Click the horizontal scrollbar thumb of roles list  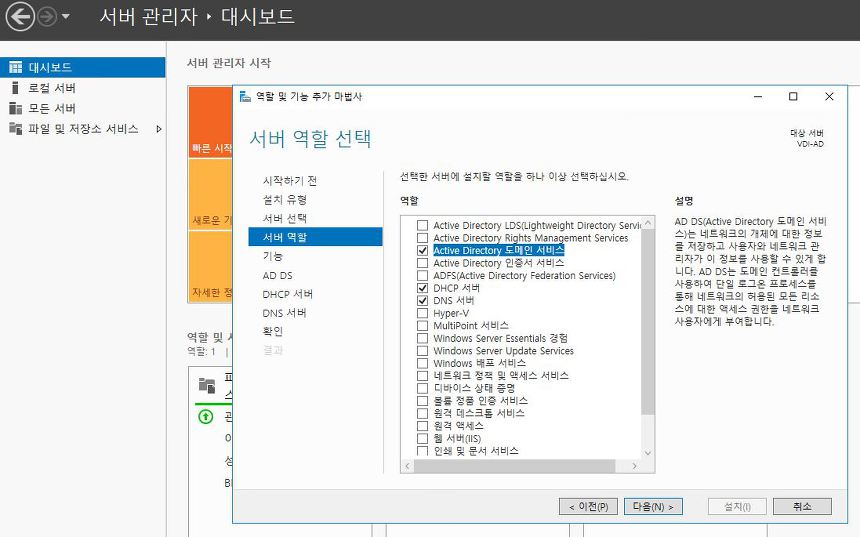[x=514, y=466]
